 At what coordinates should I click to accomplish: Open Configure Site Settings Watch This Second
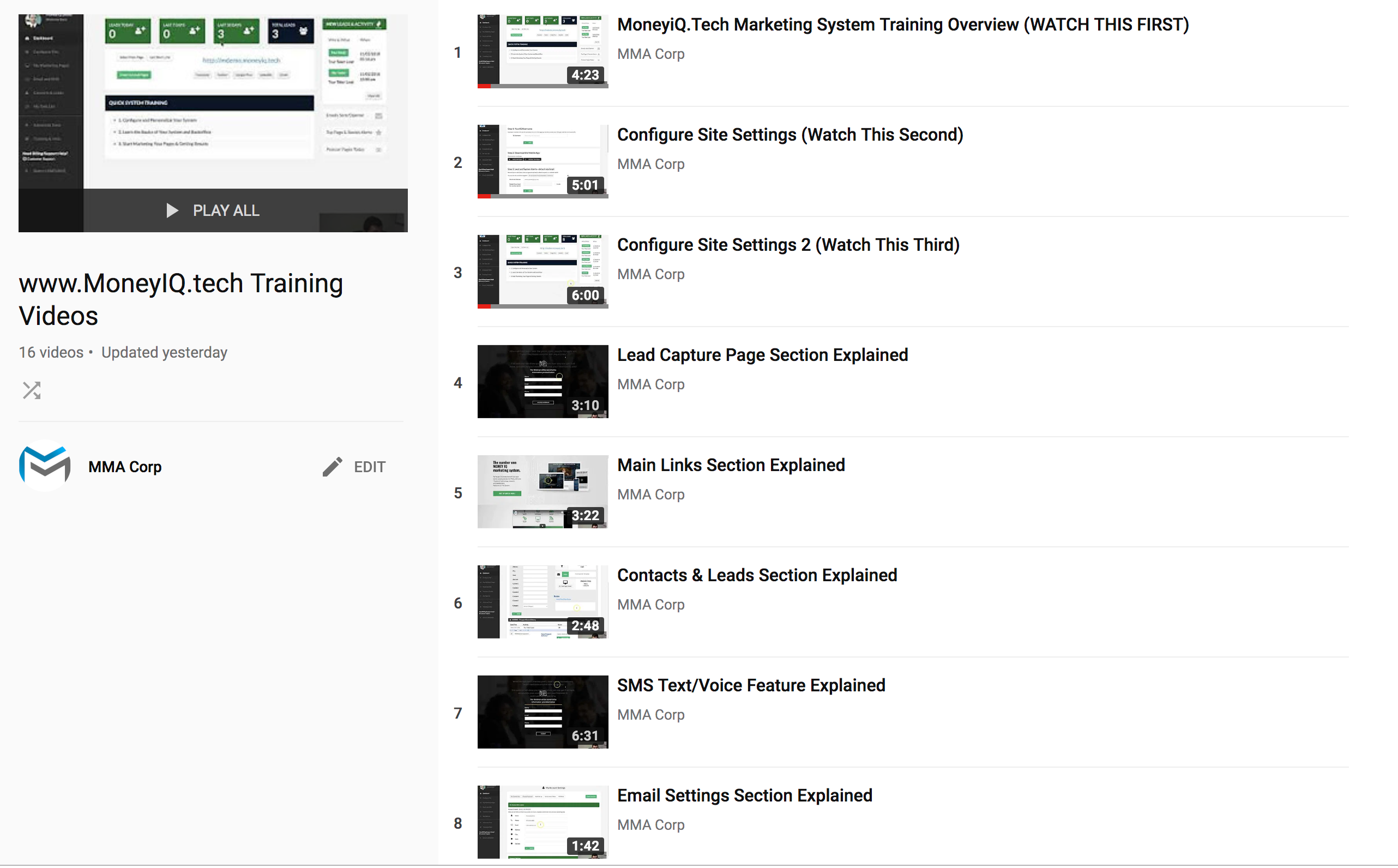[790, 135]
